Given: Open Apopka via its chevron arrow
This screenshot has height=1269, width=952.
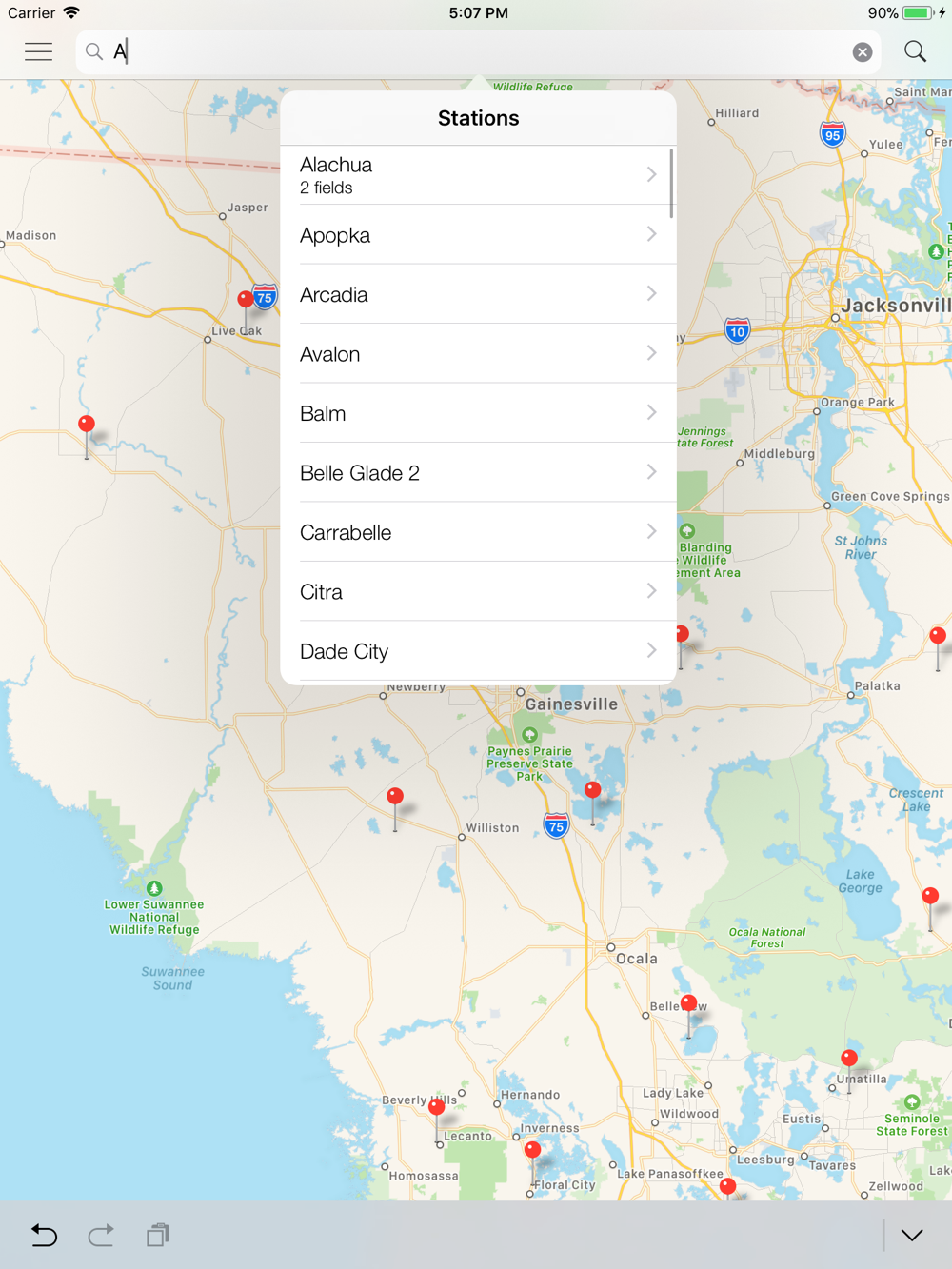Looking at the screenshot, I should [652, 234].
